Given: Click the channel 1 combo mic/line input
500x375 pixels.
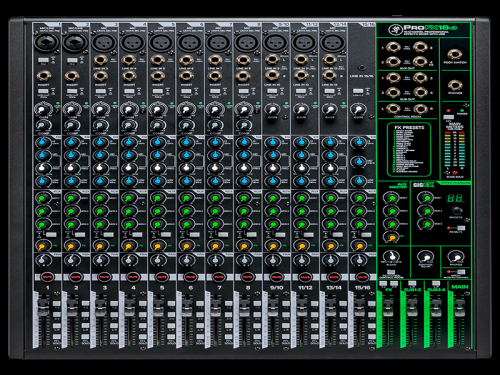Looking at the screenshot, I should tap(46, 43).
